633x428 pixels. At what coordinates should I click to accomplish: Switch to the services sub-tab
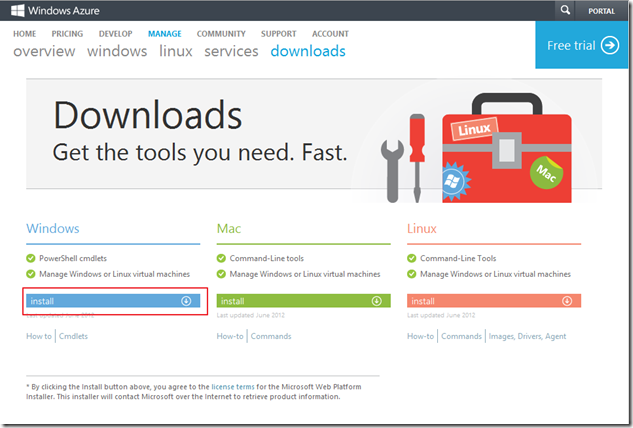pos(231,51)
